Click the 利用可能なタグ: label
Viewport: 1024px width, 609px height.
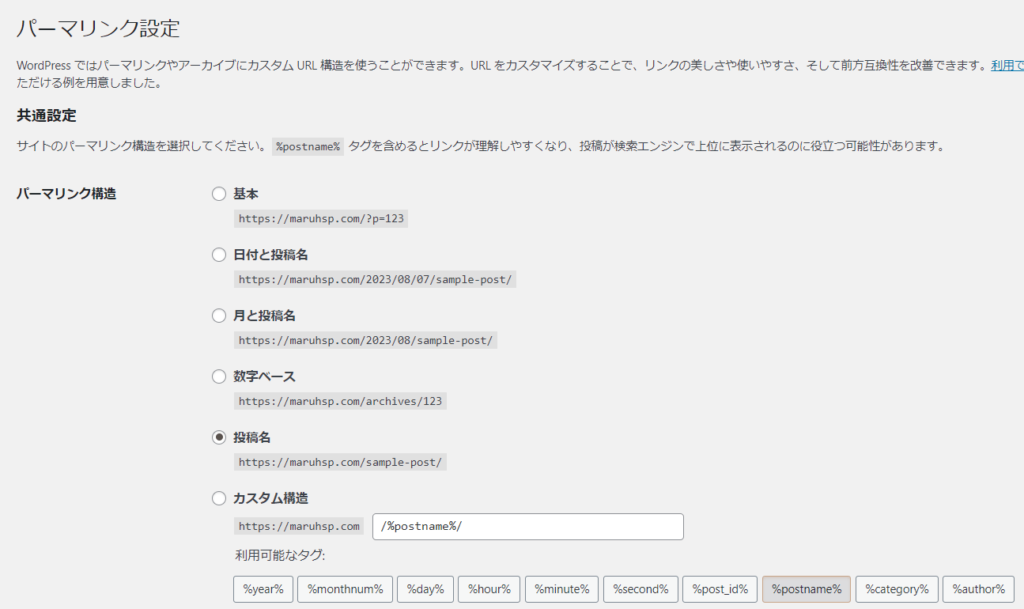point(280,555)
